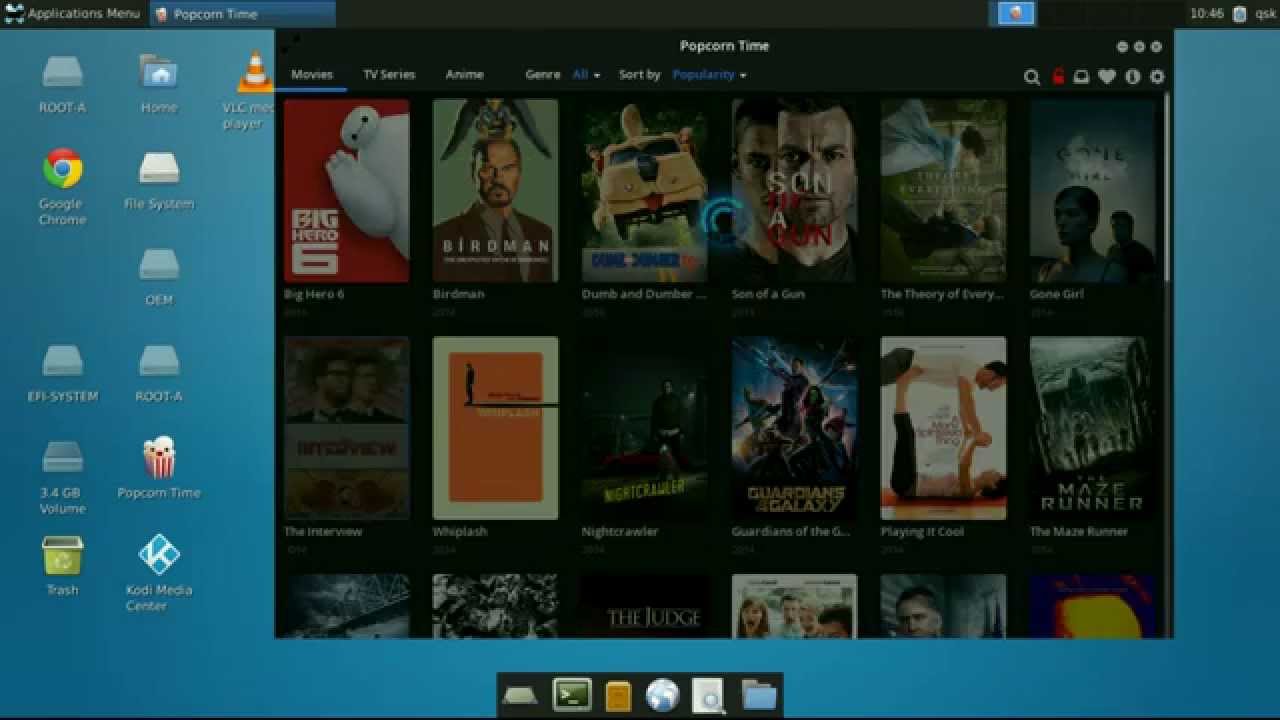The width and height of the screenshot is (1280, 720).
Task: Open the file search icon in dock
Action: coord(709,695)
